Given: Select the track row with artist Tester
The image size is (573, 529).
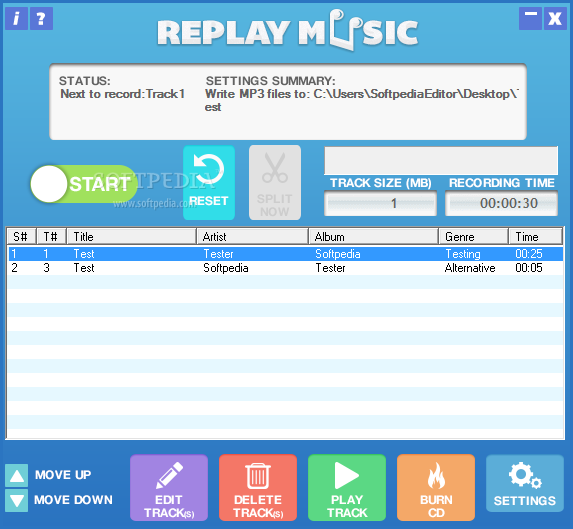Looking at the screenshot, I should [x=285, y=254].
